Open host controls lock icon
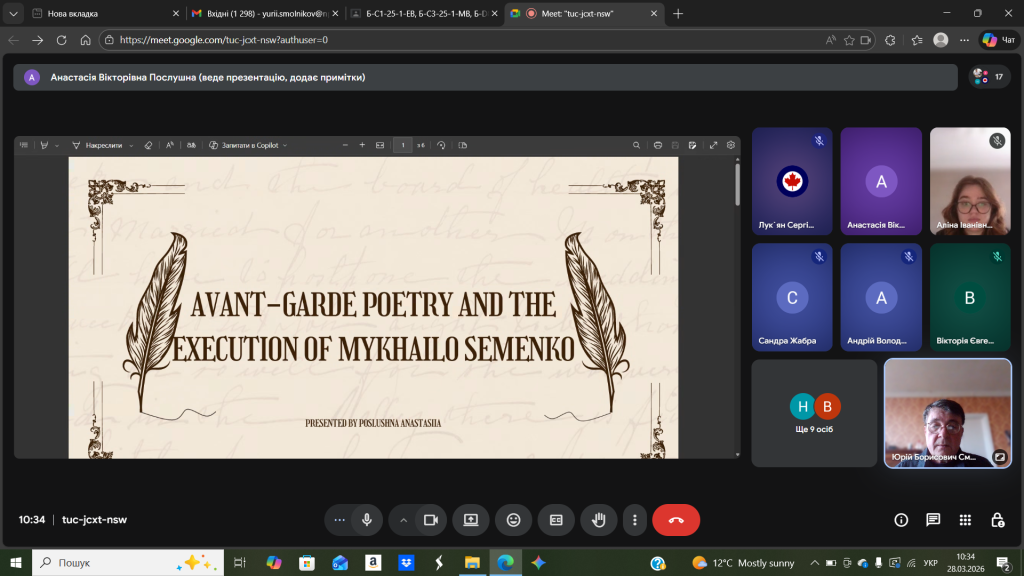The image size is (1024, 576). click(997, 520)
